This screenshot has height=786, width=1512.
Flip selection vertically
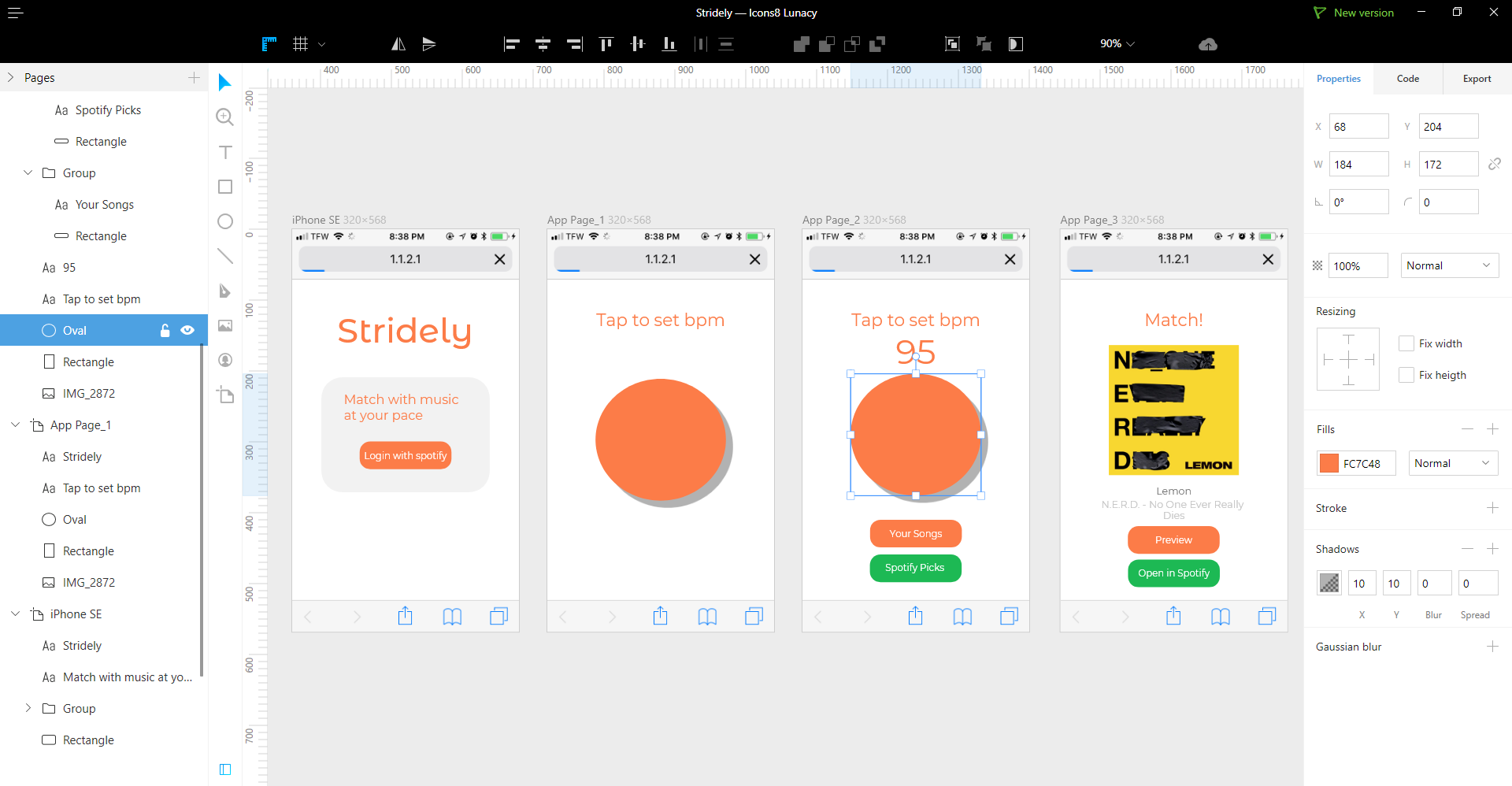tap(429, 44)
